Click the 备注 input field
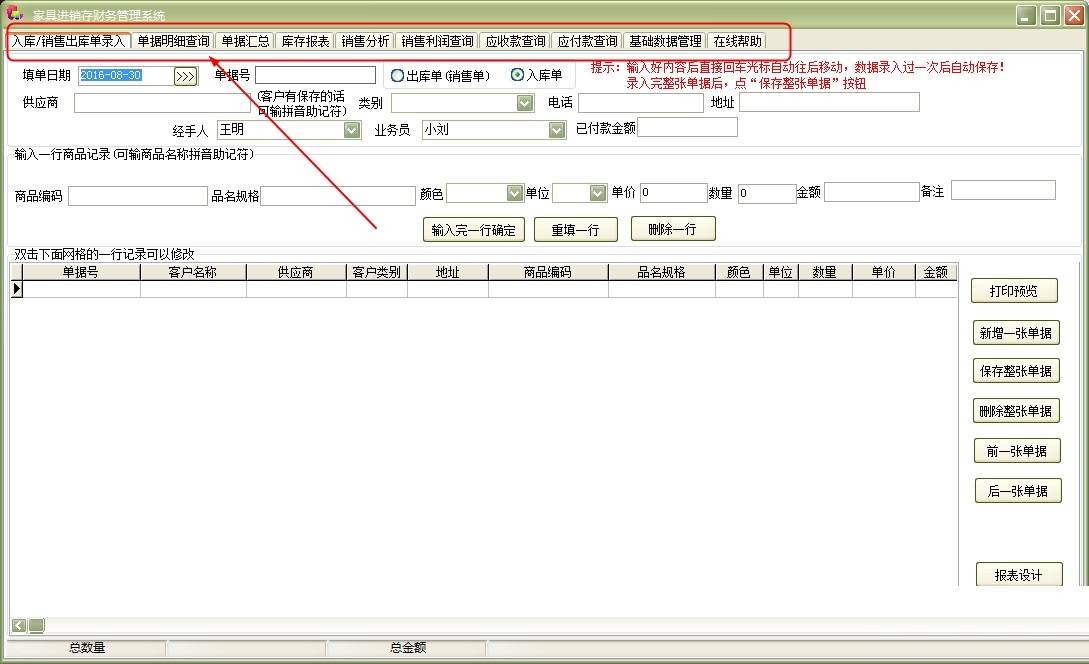Viewport: 1089px width, 664px height. click(1004, 190)
